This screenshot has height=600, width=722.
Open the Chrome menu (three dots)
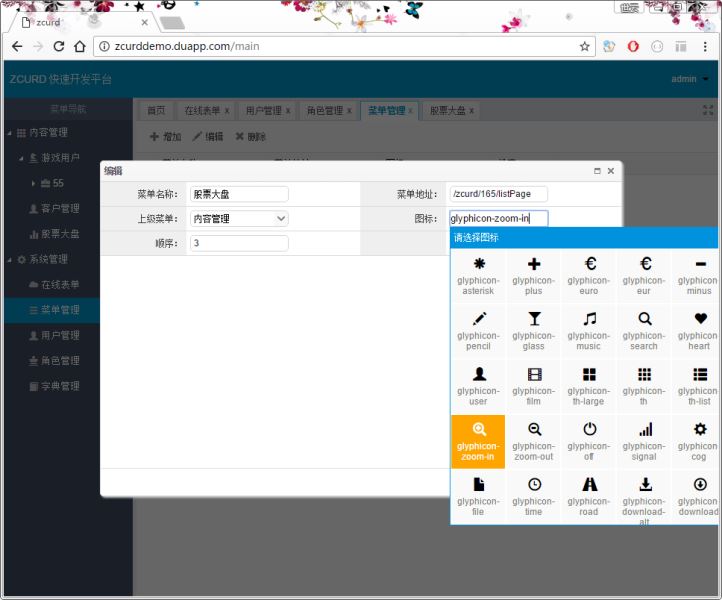coord(705,47)
